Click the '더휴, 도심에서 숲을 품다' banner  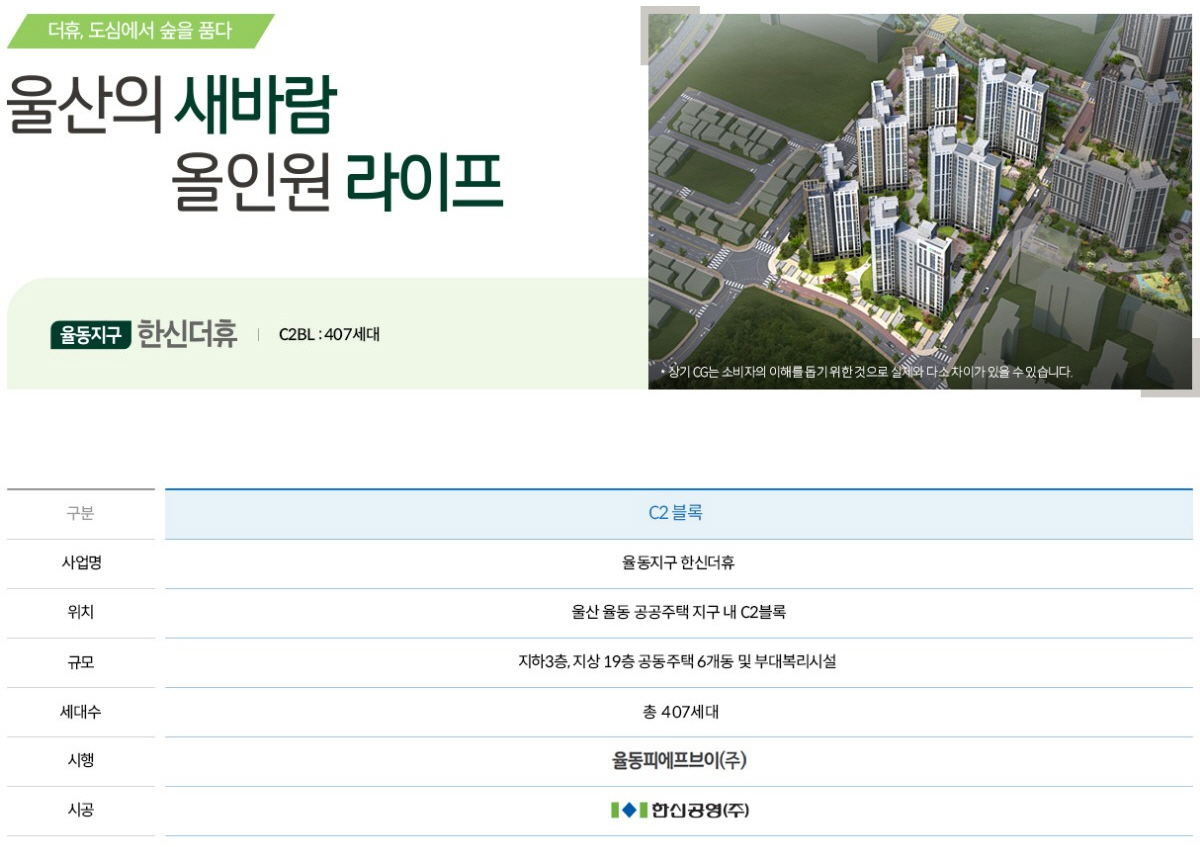(x=140, y=31)
